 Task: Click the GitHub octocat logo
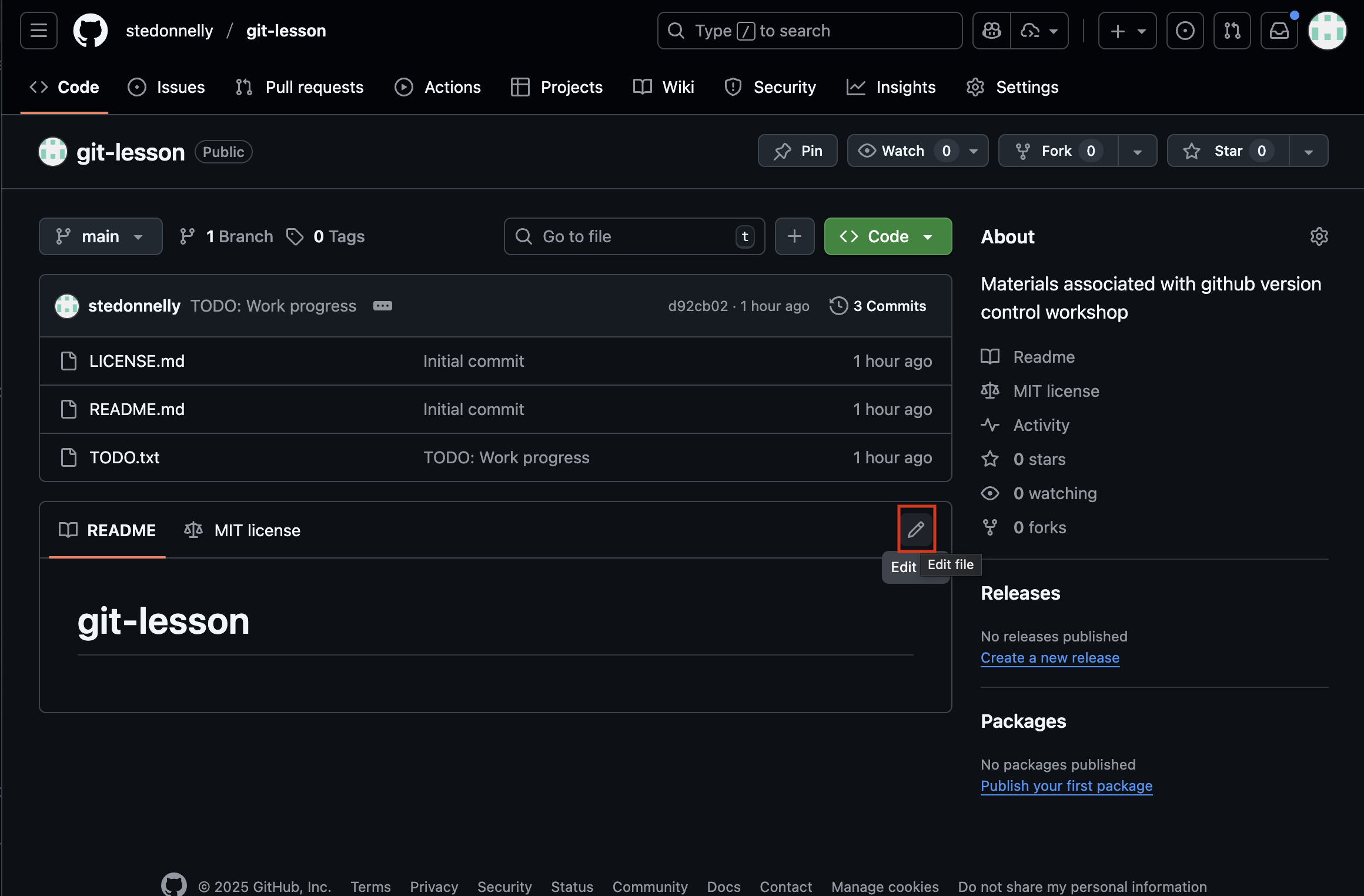[90, 31]
